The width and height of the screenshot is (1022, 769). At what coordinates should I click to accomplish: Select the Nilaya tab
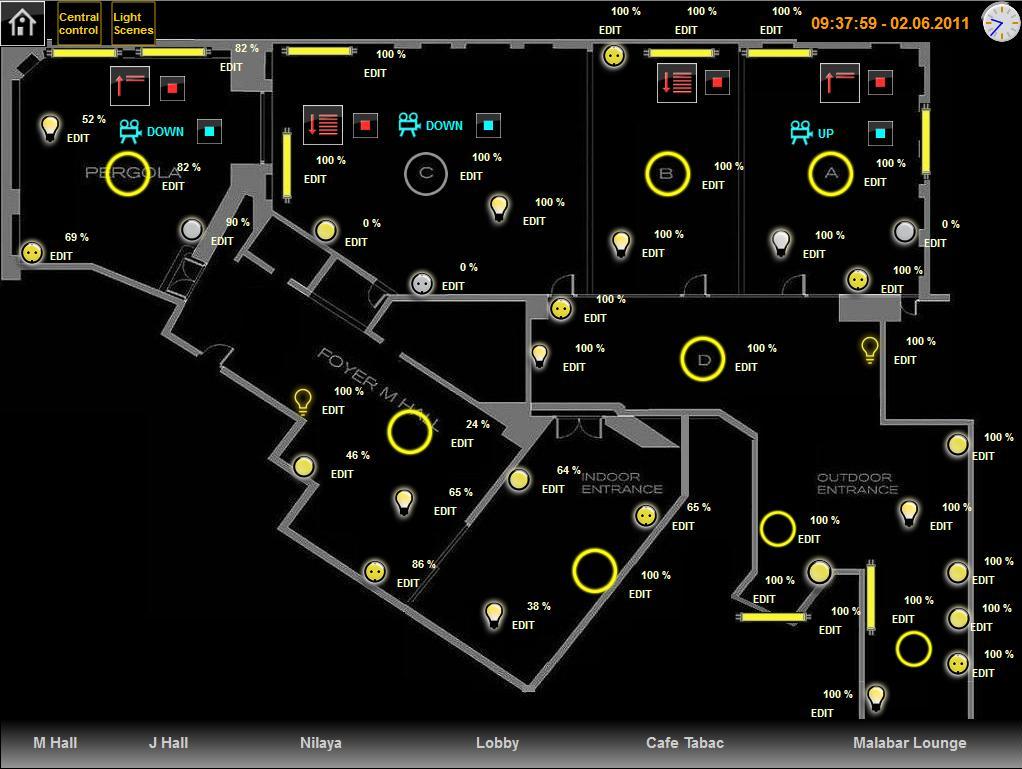(x=320, y=743)
